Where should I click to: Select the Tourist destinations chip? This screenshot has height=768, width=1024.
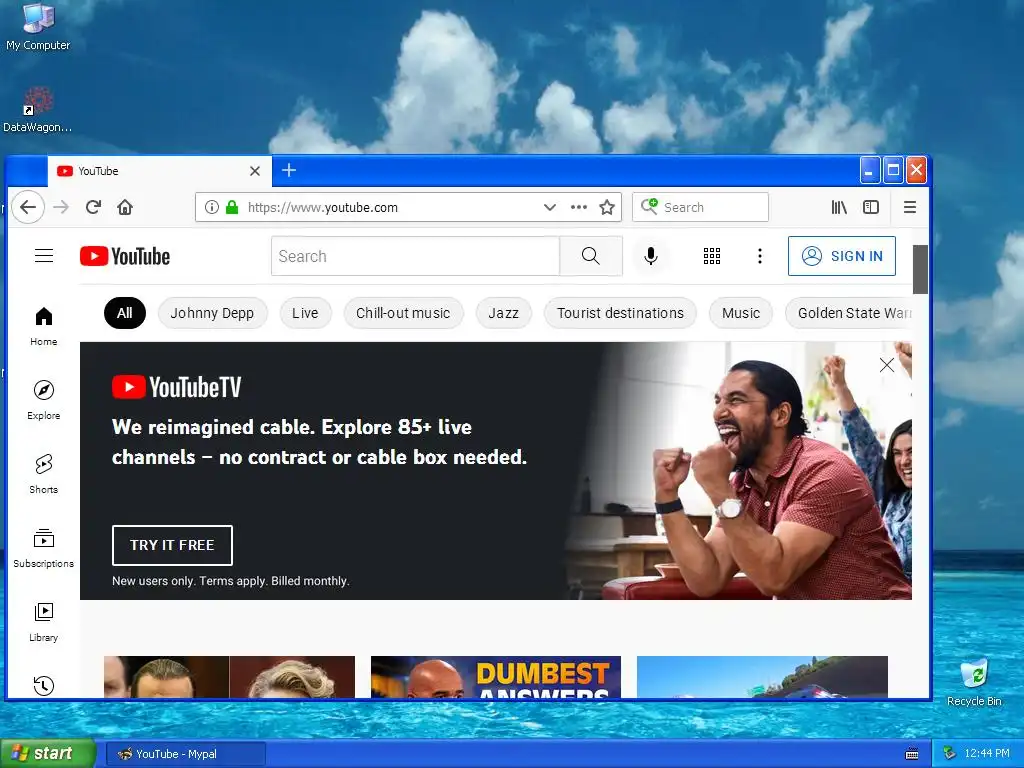620,313
